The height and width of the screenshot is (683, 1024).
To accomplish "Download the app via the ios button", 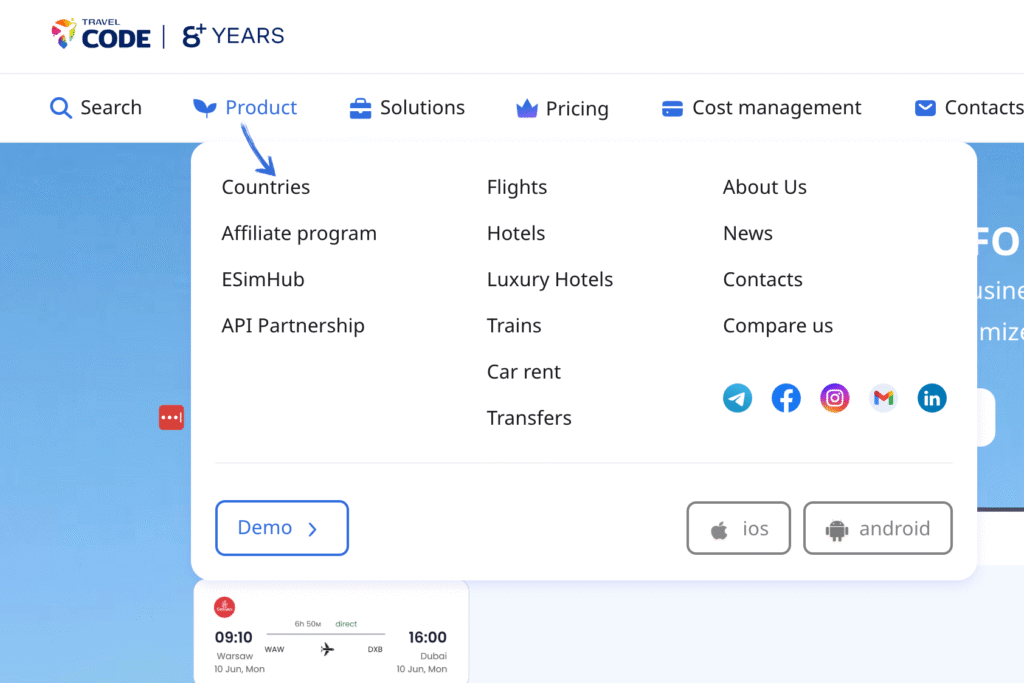I will [x=738, y=528].
